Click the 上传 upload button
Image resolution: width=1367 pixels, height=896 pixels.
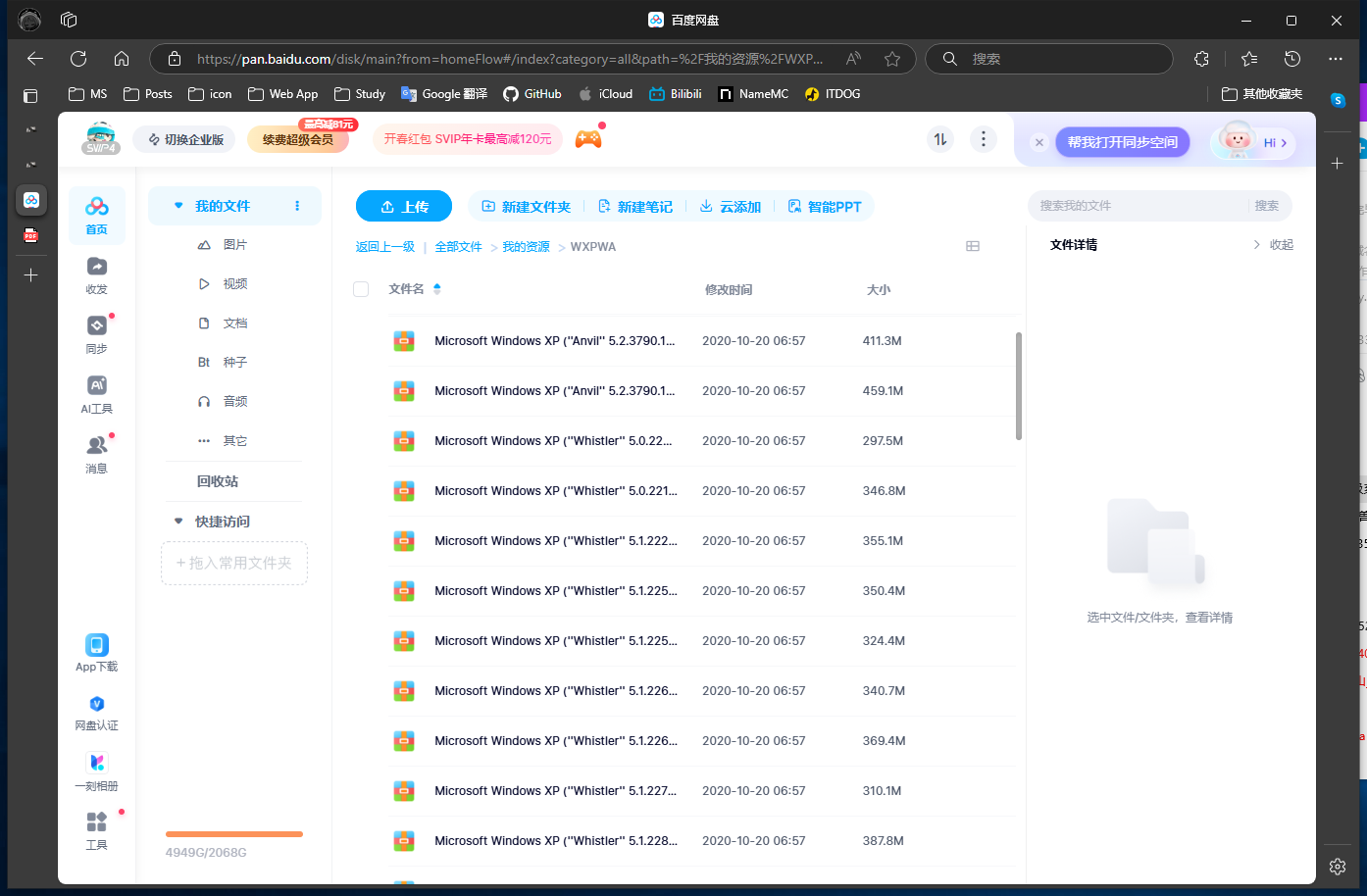(x=404, y=207)
